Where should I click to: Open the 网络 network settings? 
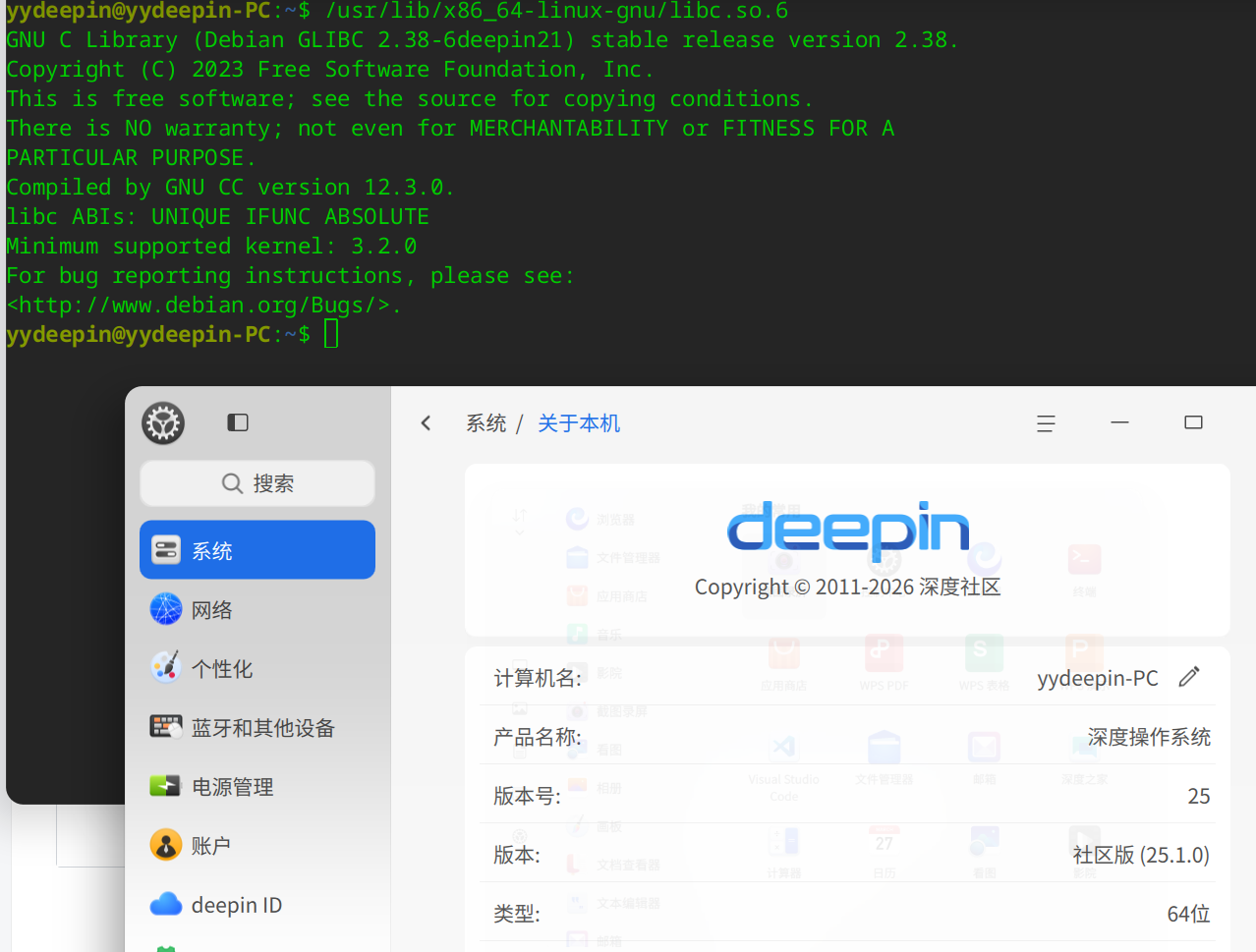pos(257,609)
